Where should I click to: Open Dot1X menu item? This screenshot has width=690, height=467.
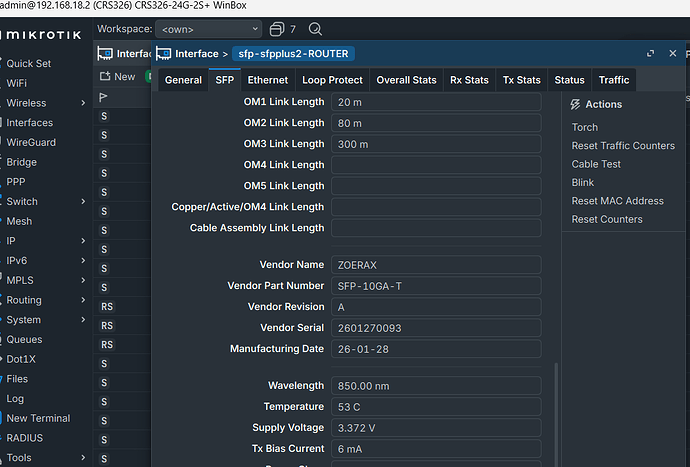(x=21, y=359)
